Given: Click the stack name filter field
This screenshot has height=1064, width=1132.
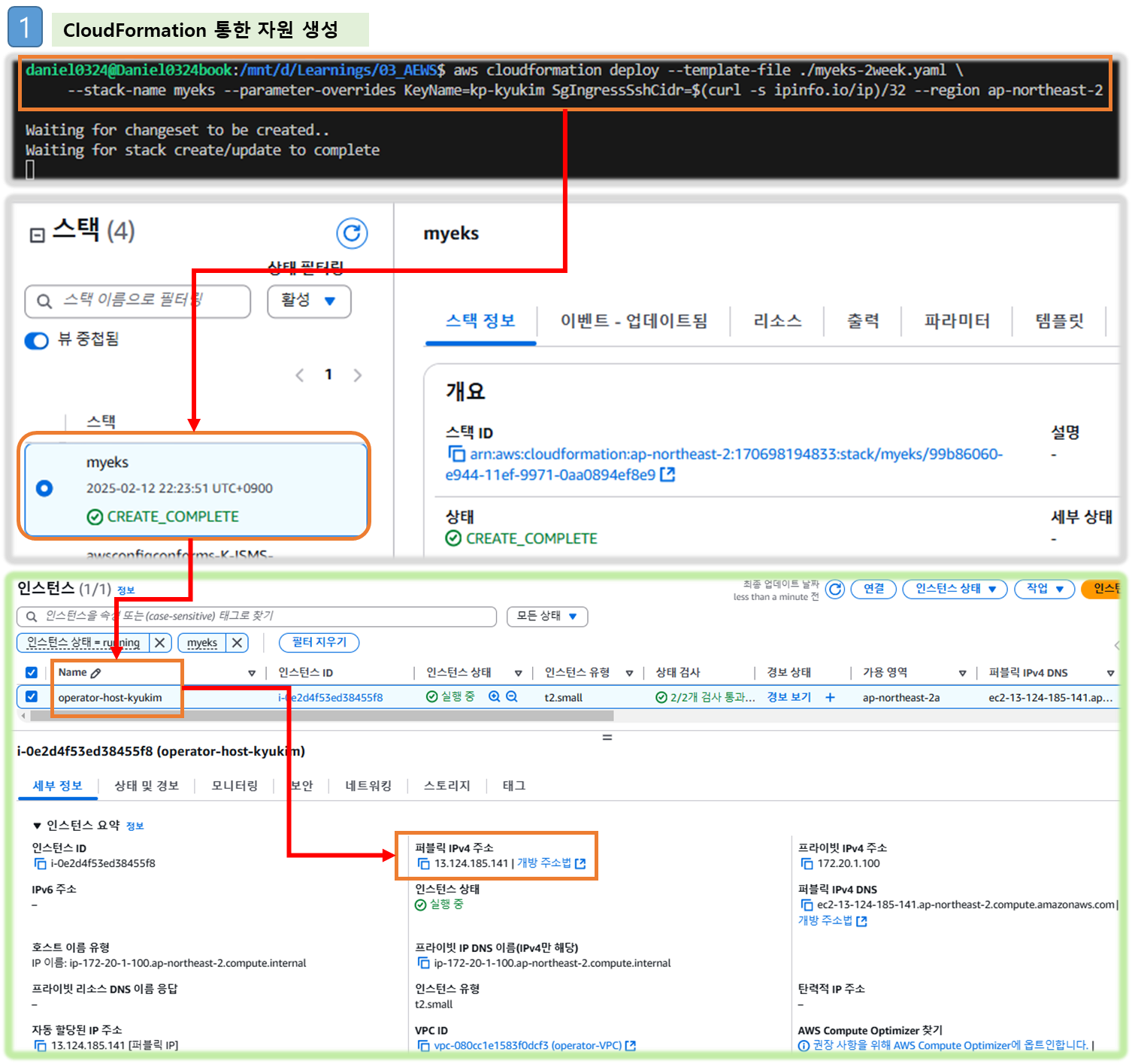Looking at the screenshot, I should (138, 301).
